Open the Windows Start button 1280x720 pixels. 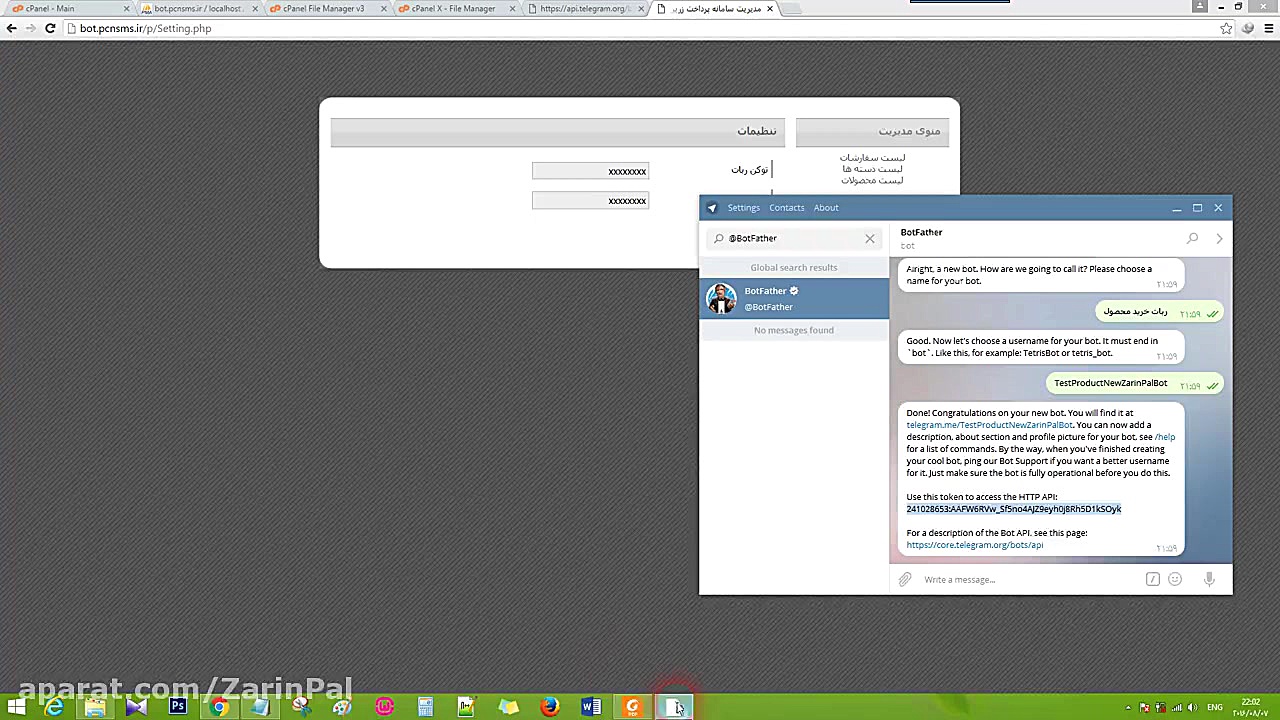[16, 707]
